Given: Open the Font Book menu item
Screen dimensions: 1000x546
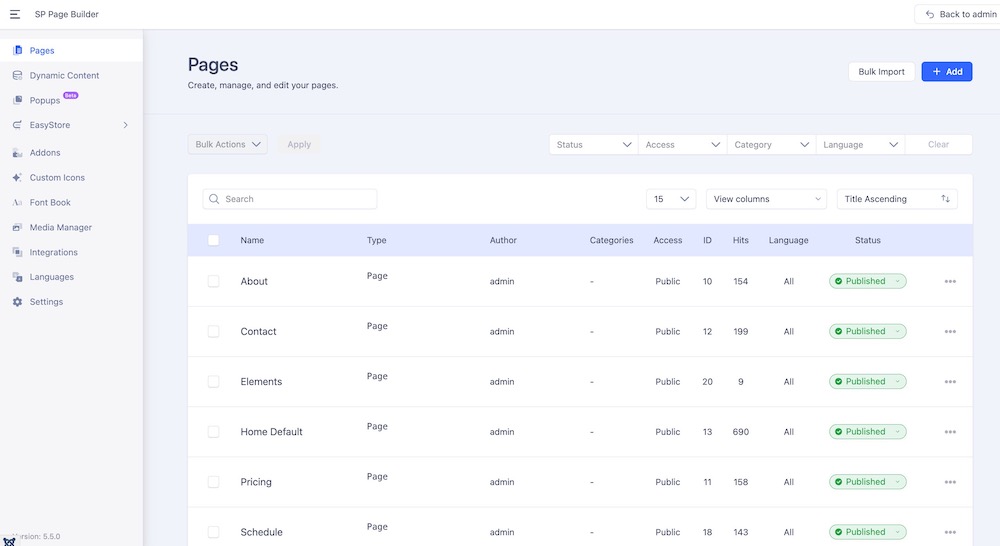Looking at the screenshot, I should coord(50,202).
